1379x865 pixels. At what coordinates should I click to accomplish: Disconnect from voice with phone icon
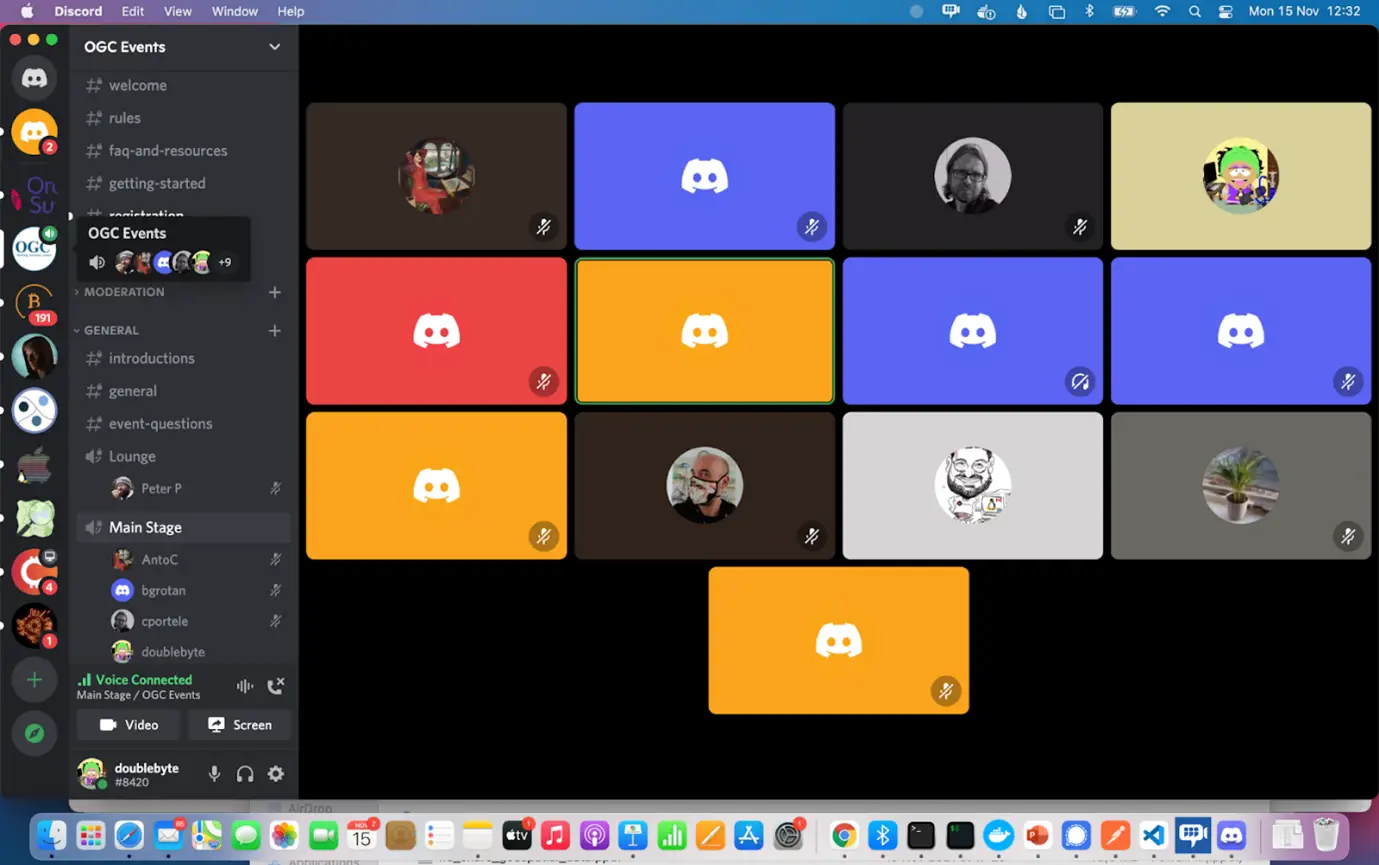pyautogui.click(x=276, y=686)
